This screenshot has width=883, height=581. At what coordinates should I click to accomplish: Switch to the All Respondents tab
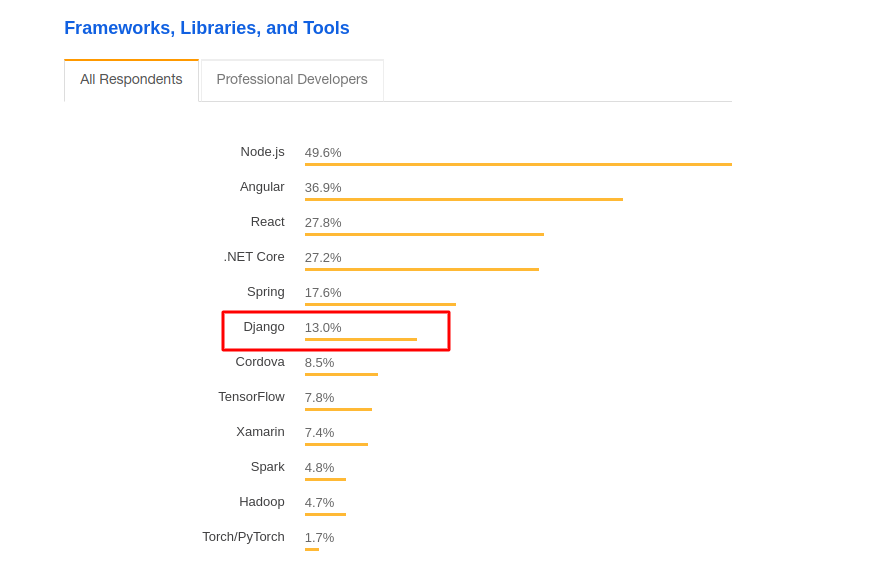(131, 80)
